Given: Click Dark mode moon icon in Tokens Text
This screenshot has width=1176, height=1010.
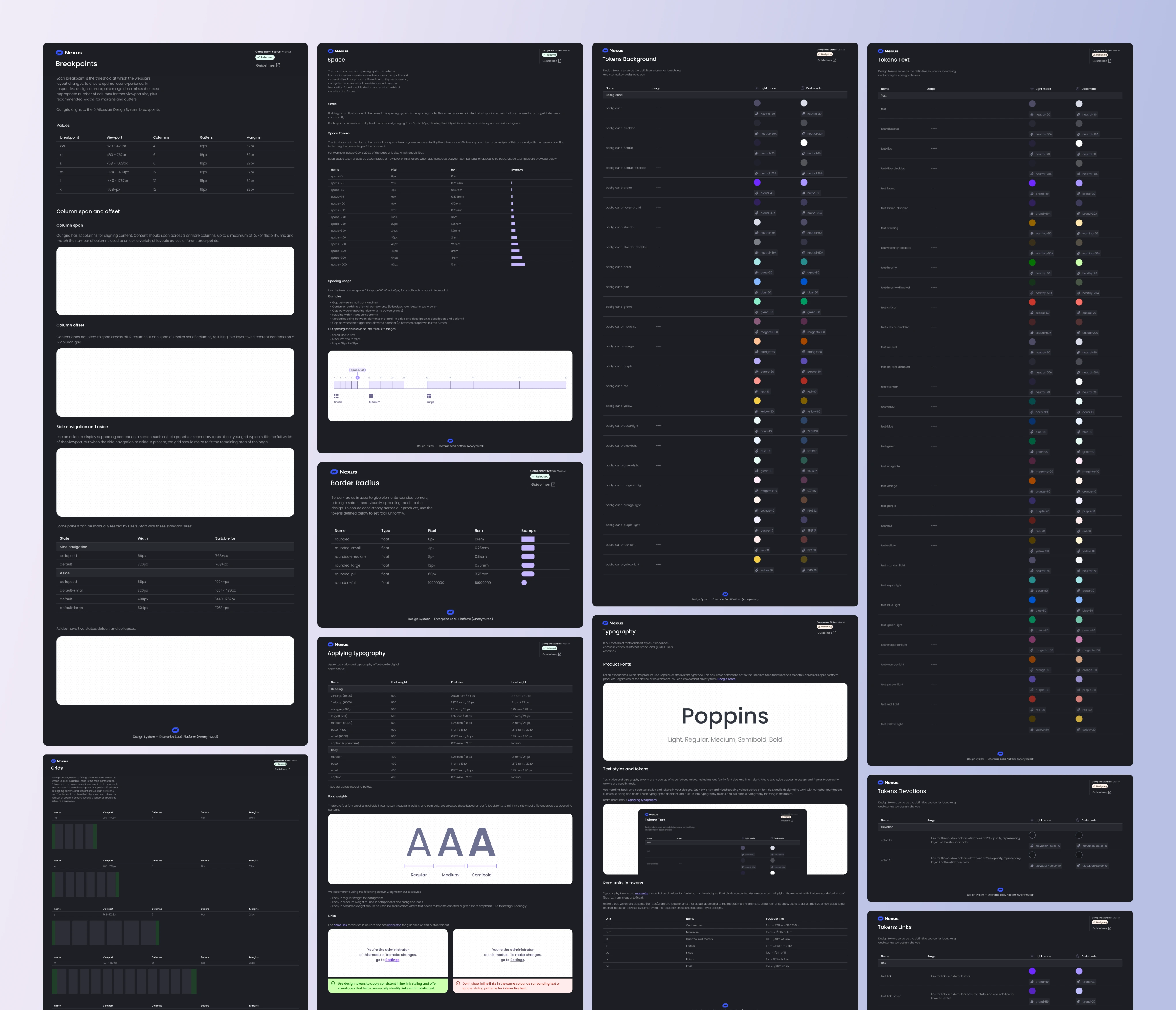Looking at the screenshot, I should 1078,89.
